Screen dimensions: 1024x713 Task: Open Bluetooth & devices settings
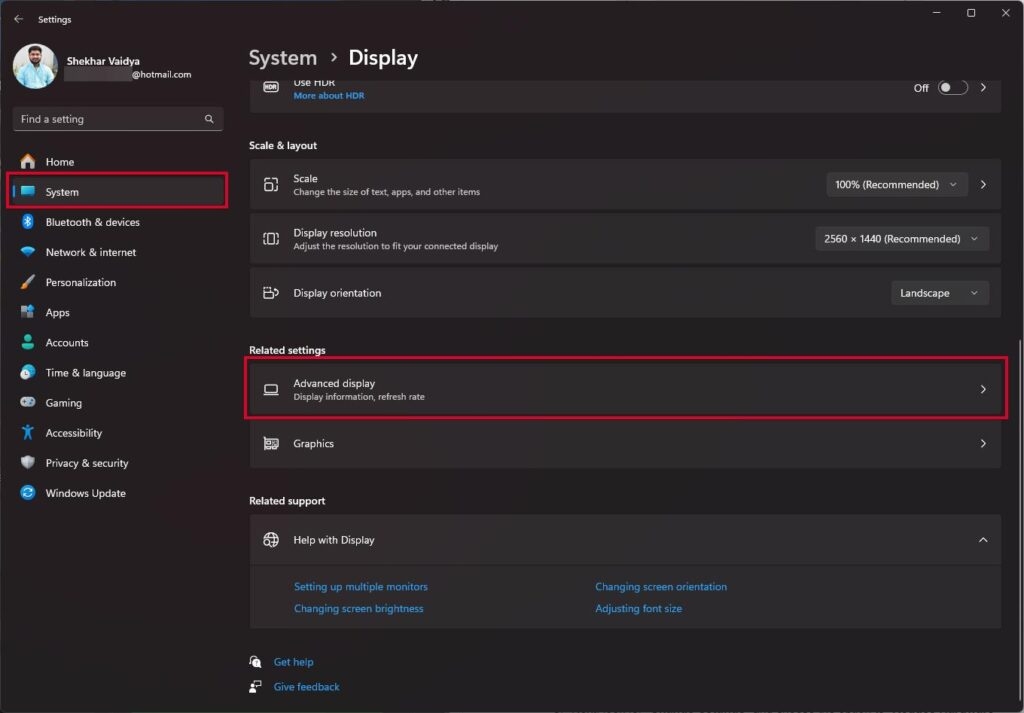(118, 221)
